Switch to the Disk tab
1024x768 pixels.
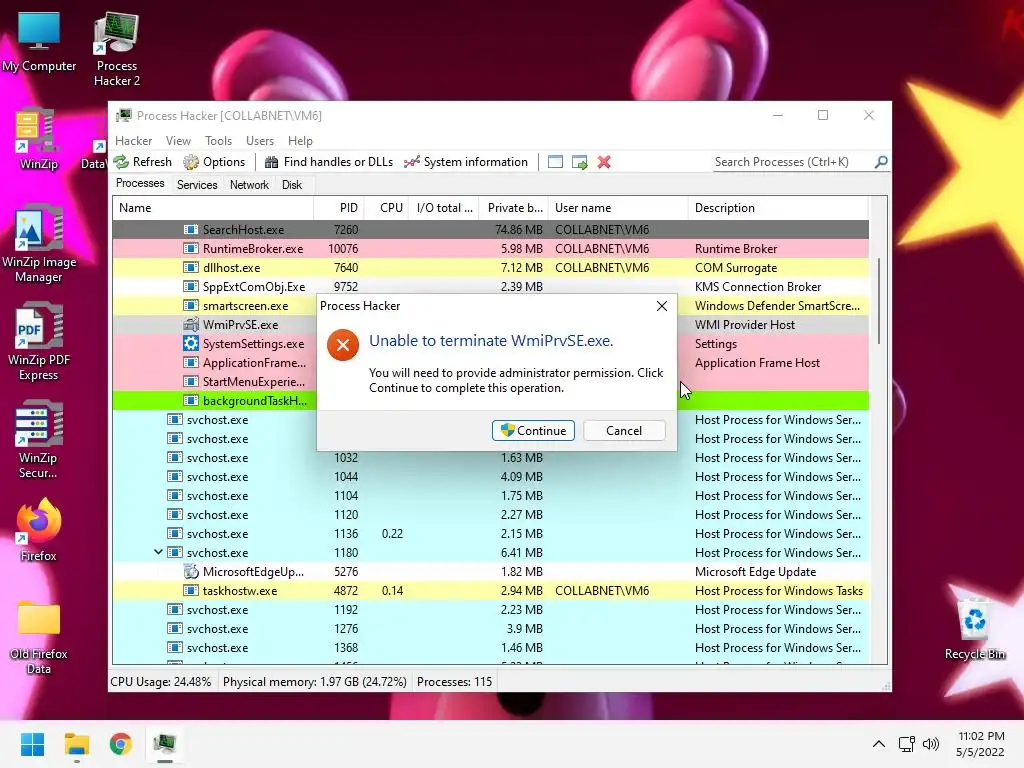292,185
